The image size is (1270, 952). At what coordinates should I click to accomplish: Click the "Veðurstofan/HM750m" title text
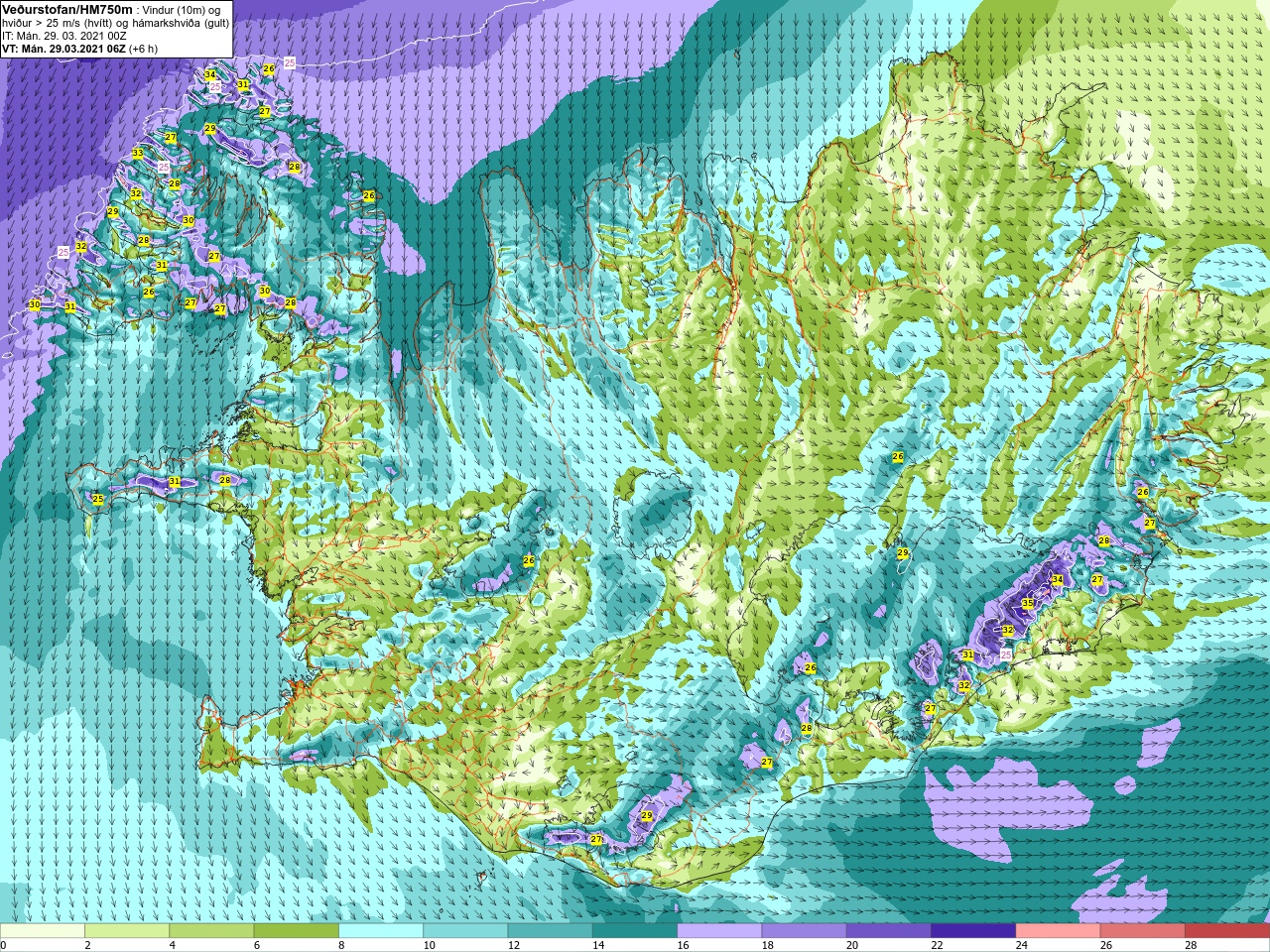click(67, 9)
